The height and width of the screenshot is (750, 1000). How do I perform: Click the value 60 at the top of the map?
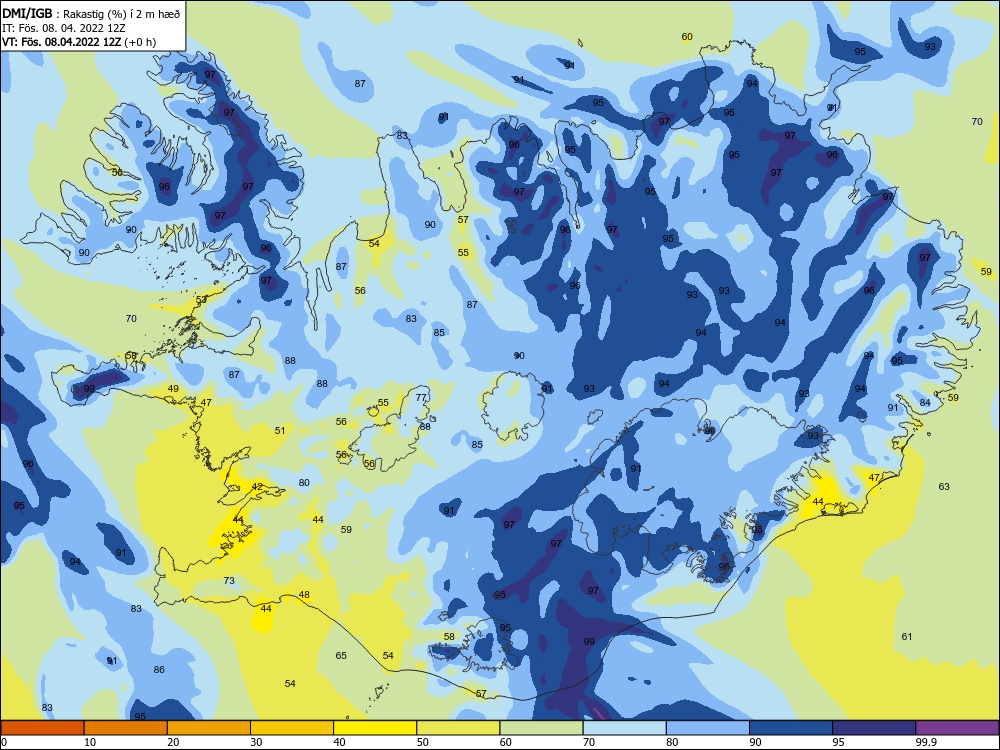click(687, 36)
